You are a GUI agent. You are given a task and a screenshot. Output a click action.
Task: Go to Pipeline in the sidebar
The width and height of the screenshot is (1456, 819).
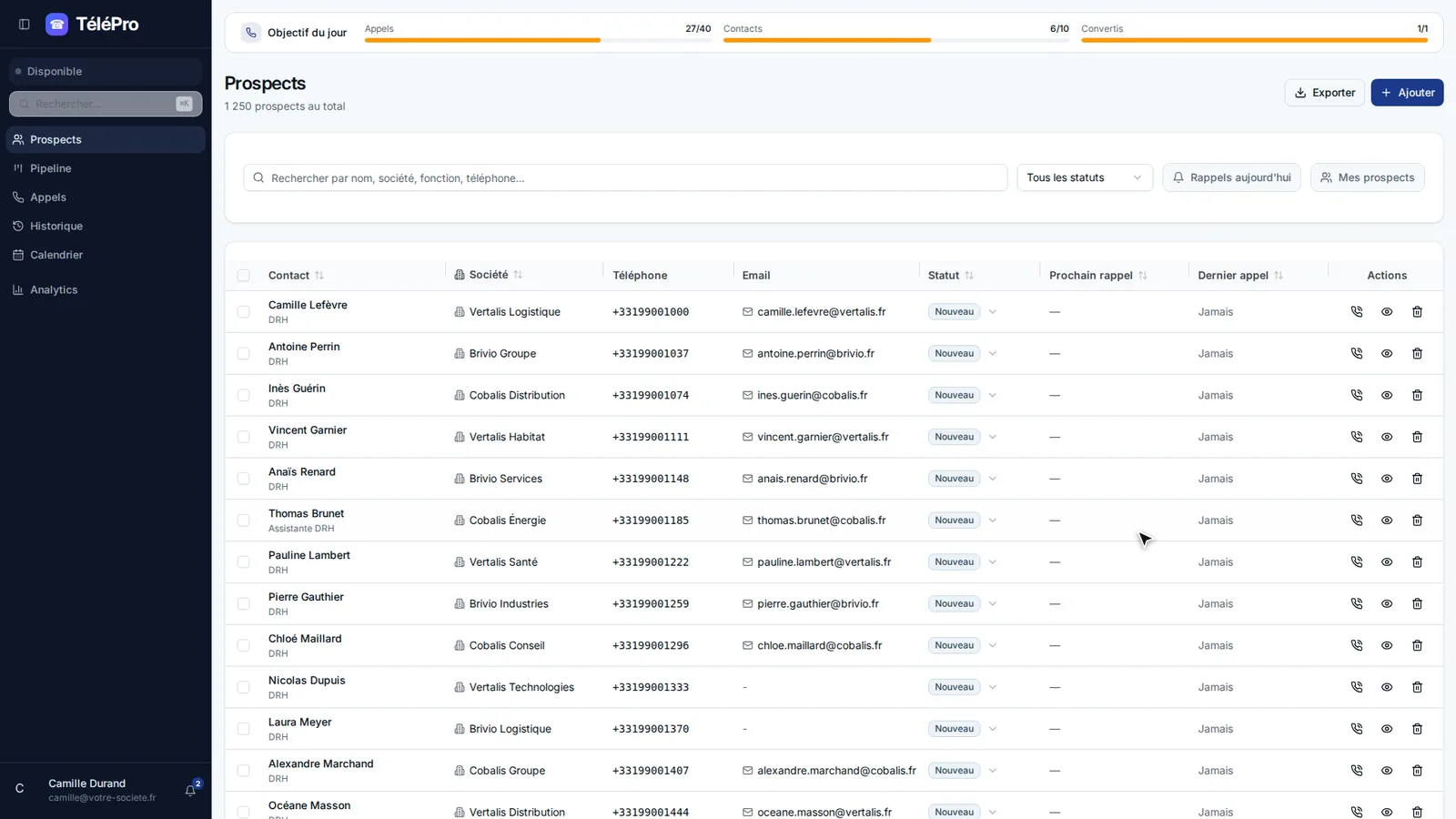[106, 168]
